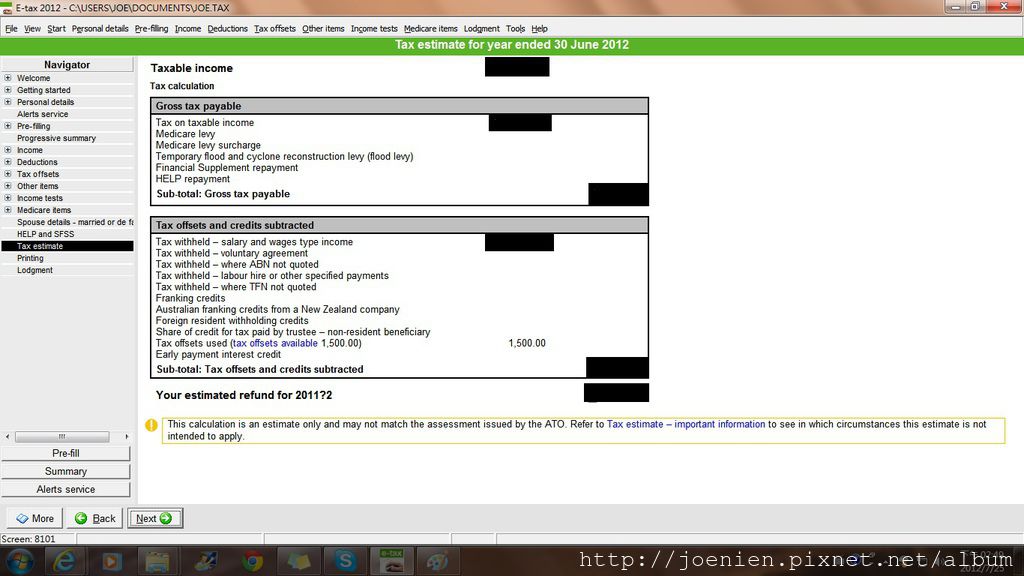Expand Medicare items tree node
This screenshot has height=576, width=1024.
click(8, 210)
